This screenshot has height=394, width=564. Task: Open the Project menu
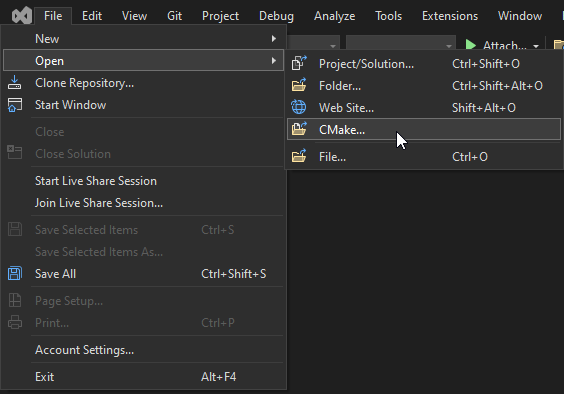(x=220, y=16)
